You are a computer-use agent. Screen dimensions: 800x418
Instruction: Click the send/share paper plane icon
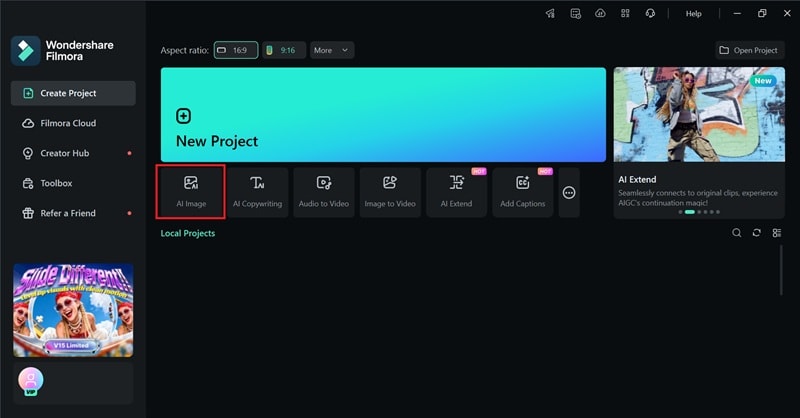[551, 14]
